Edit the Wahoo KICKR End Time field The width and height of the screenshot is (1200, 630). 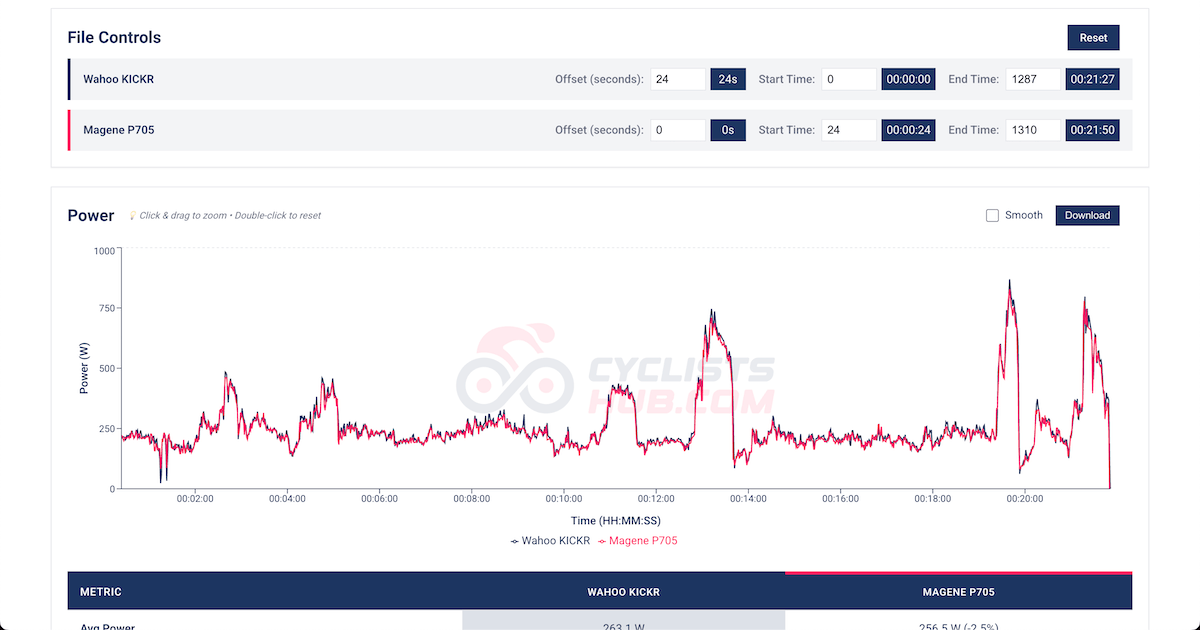(x=1033, y=79)
